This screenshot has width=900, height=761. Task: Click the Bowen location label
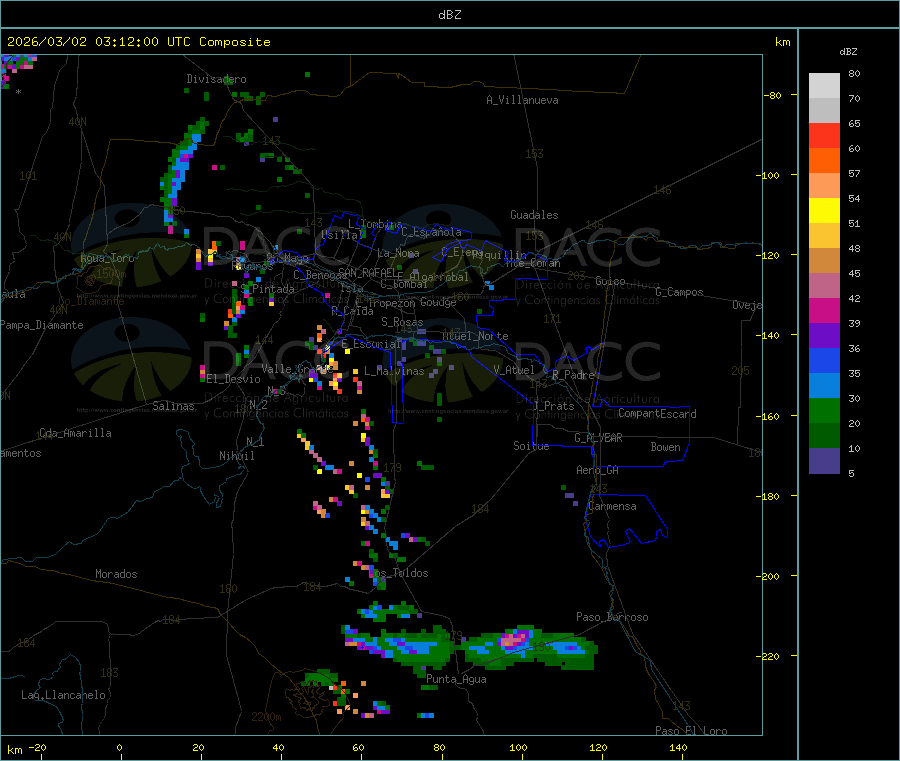tap(666, 447)
